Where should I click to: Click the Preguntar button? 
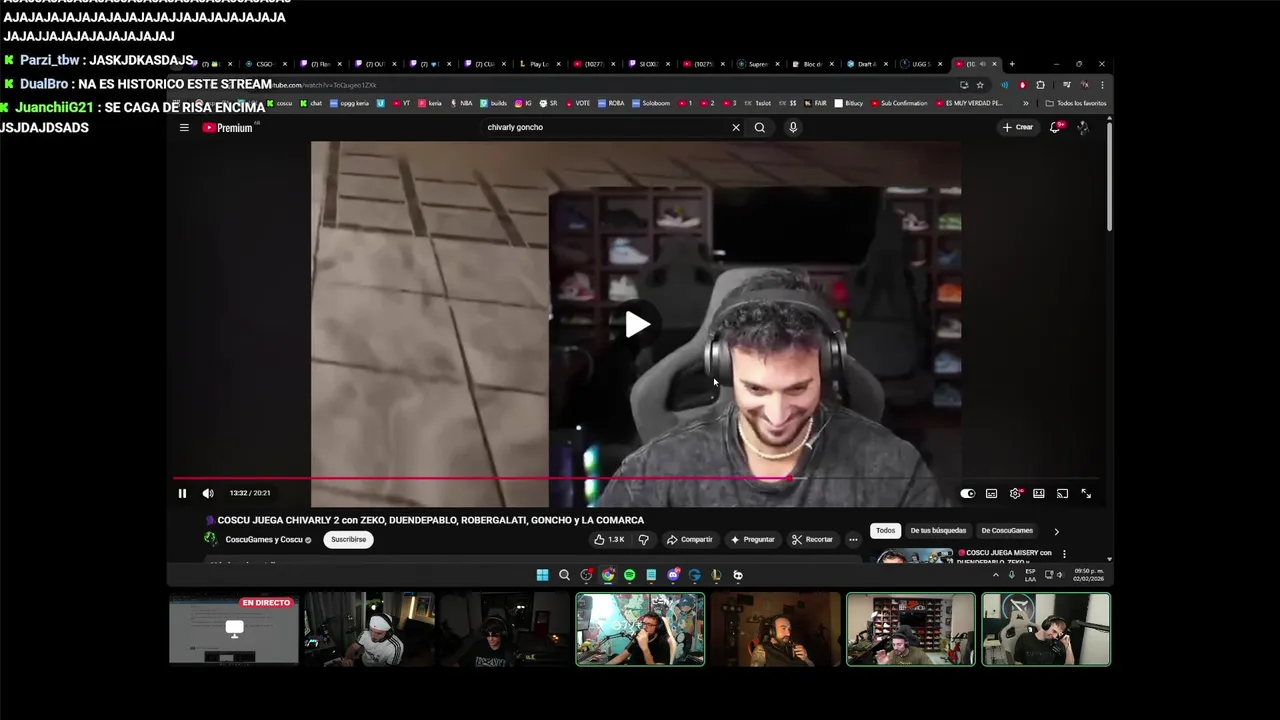tap(753, 539)
